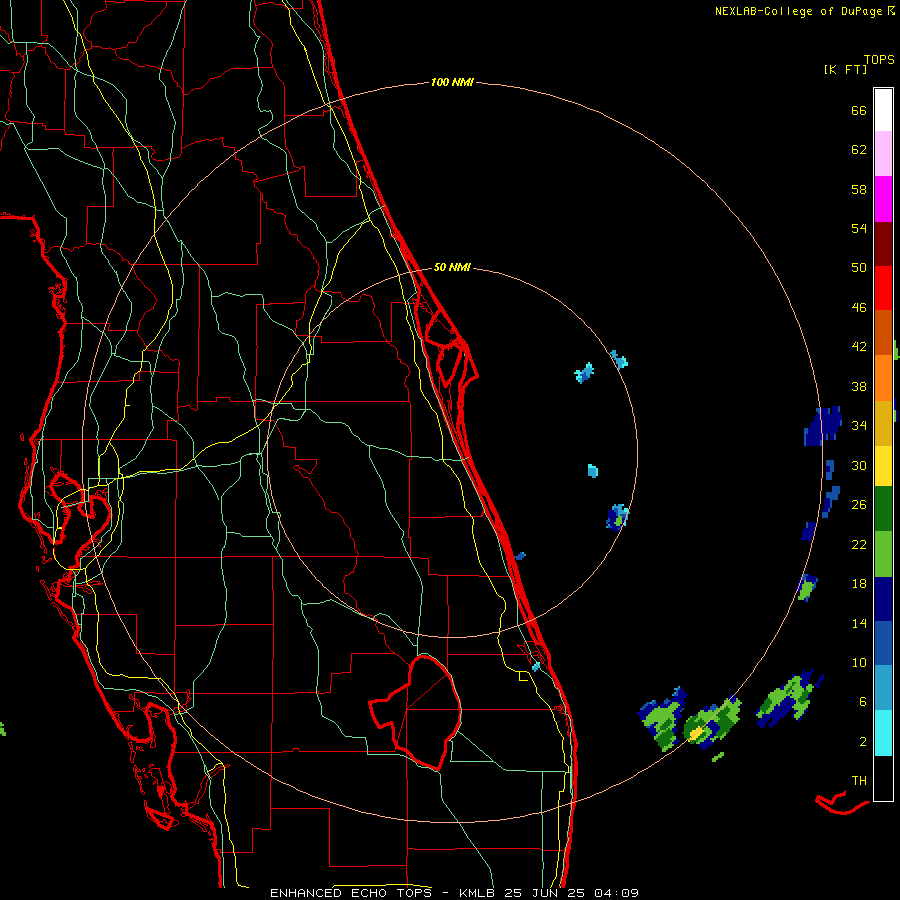Click the TH legend label
Screen dimensions: 900x900
tap(859, 781)
